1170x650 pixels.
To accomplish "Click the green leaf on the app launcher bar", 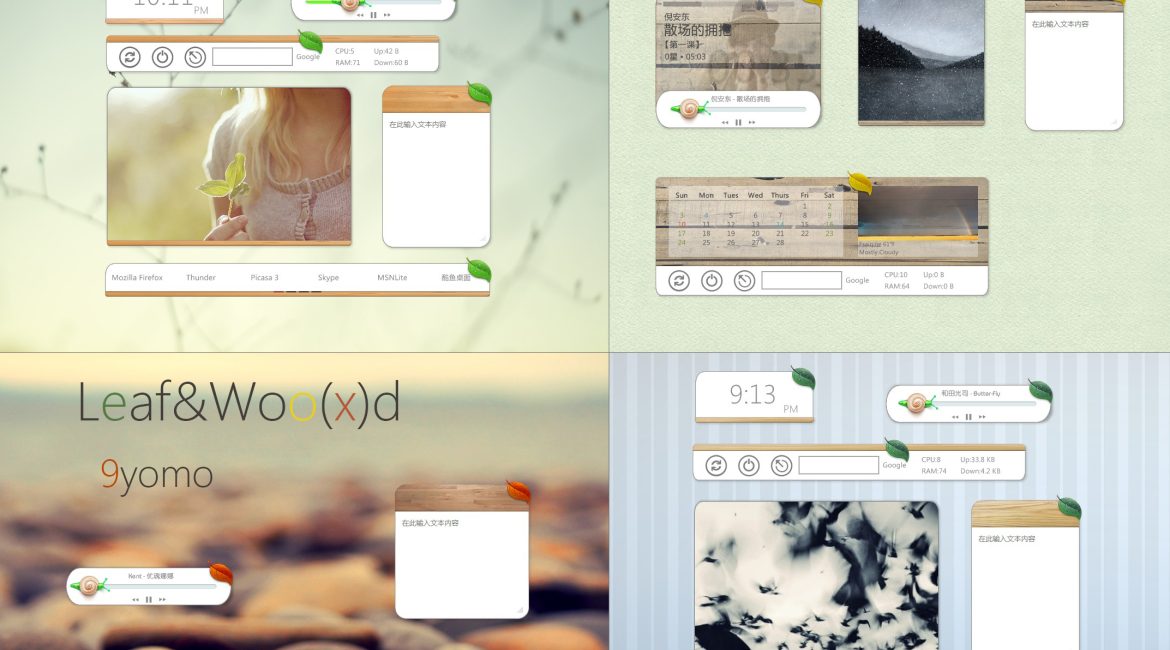I will (x=479, y=270).
